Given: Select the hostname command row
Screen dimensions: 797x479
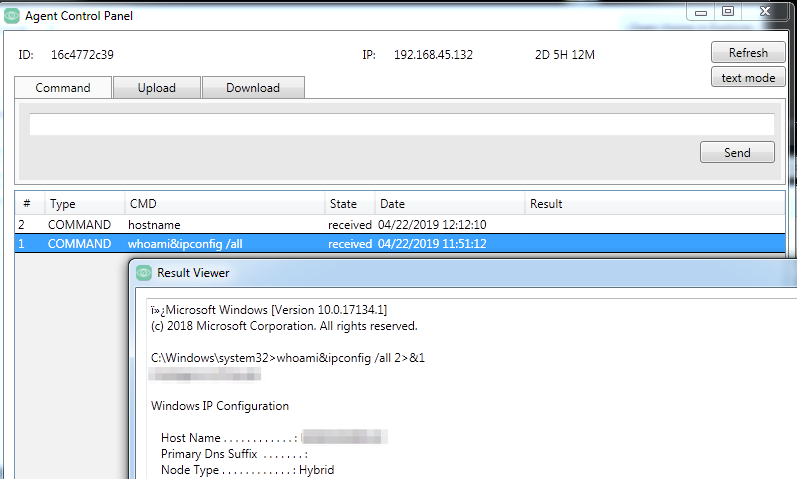Looking at the screenshot, I should (x=154, y=225).
